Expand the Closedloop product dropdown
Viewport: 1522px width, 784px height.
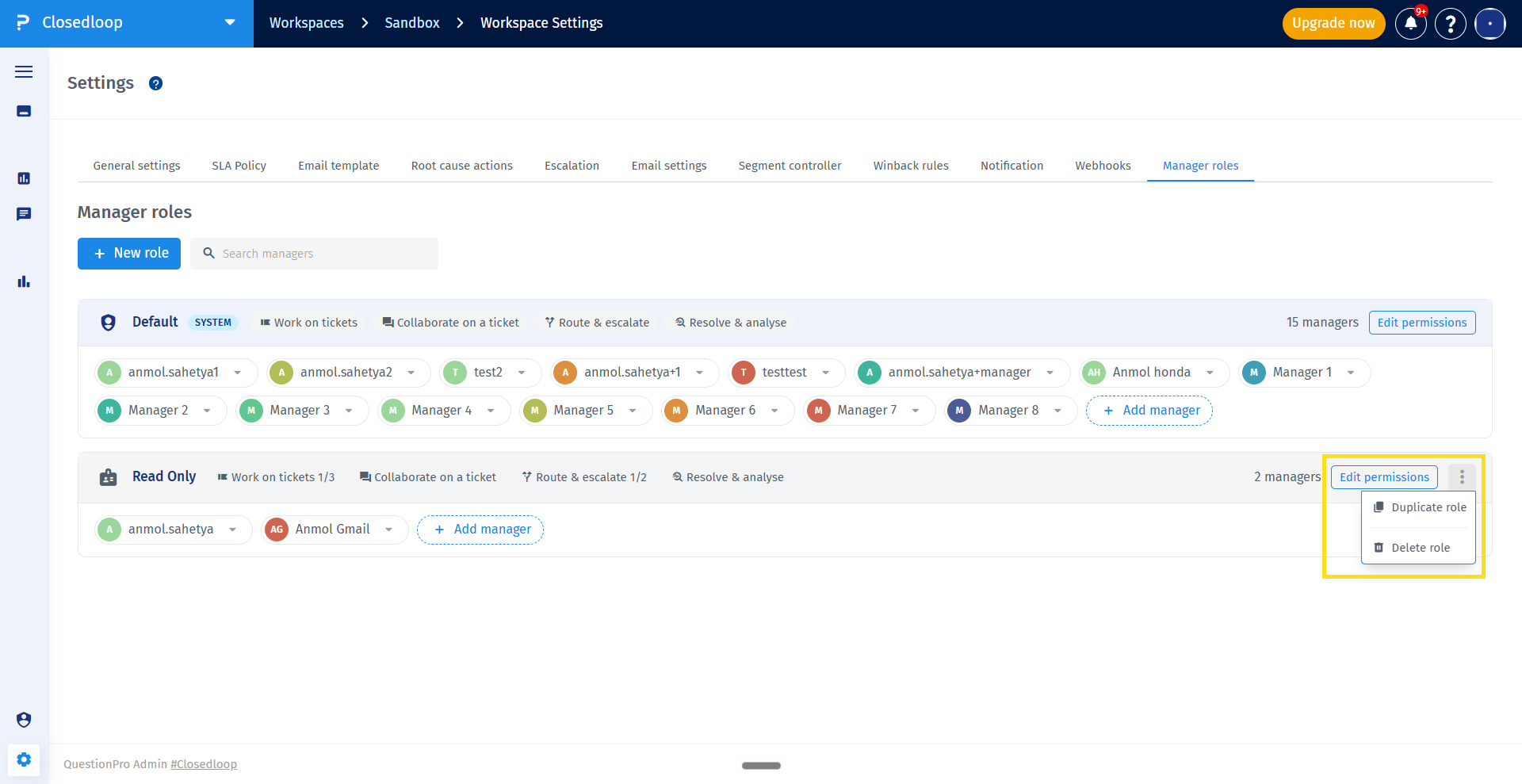click(x=230, y=22)
